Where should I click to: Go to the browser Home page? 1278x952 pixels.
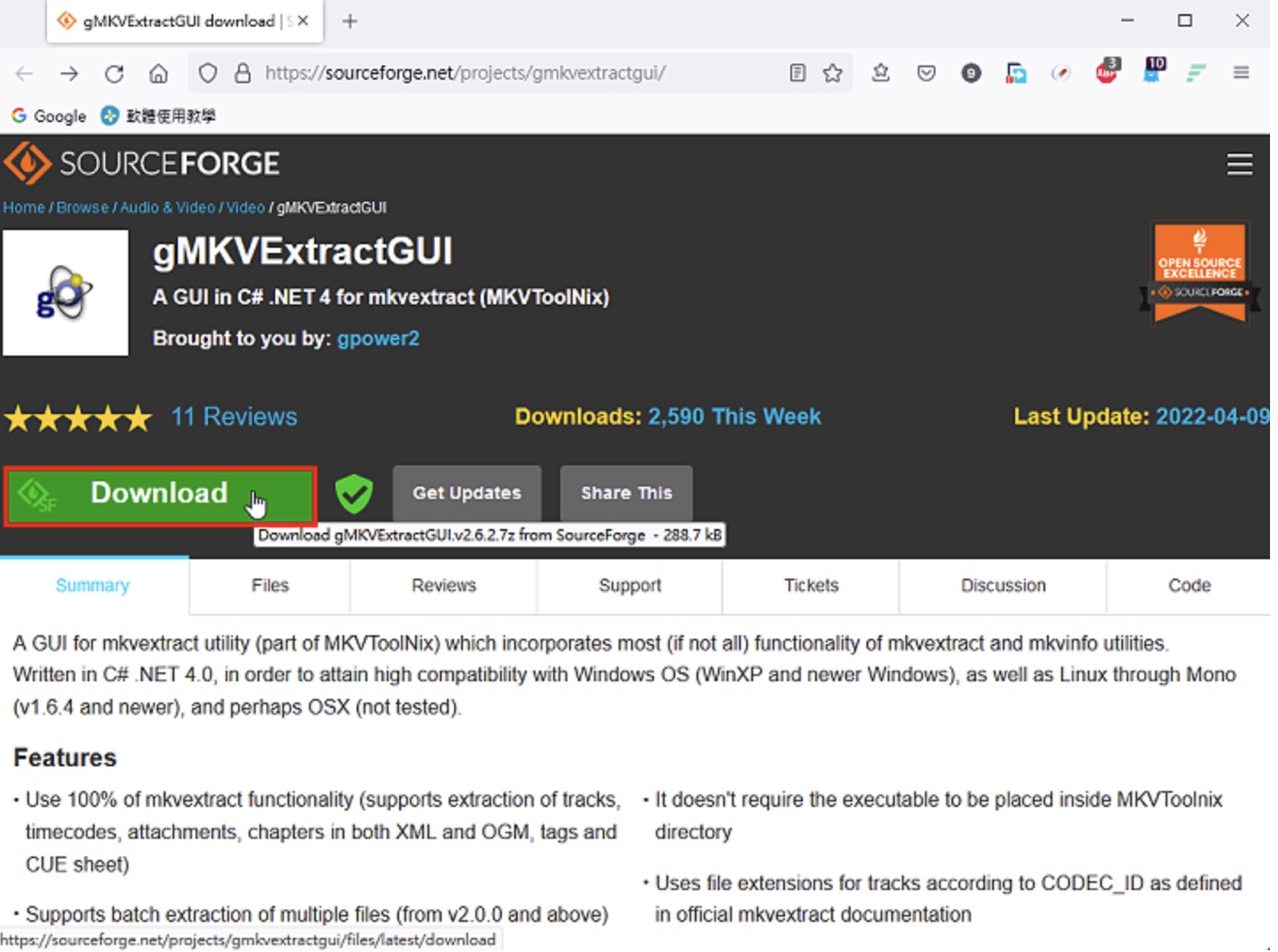click(x=158, y=73)
